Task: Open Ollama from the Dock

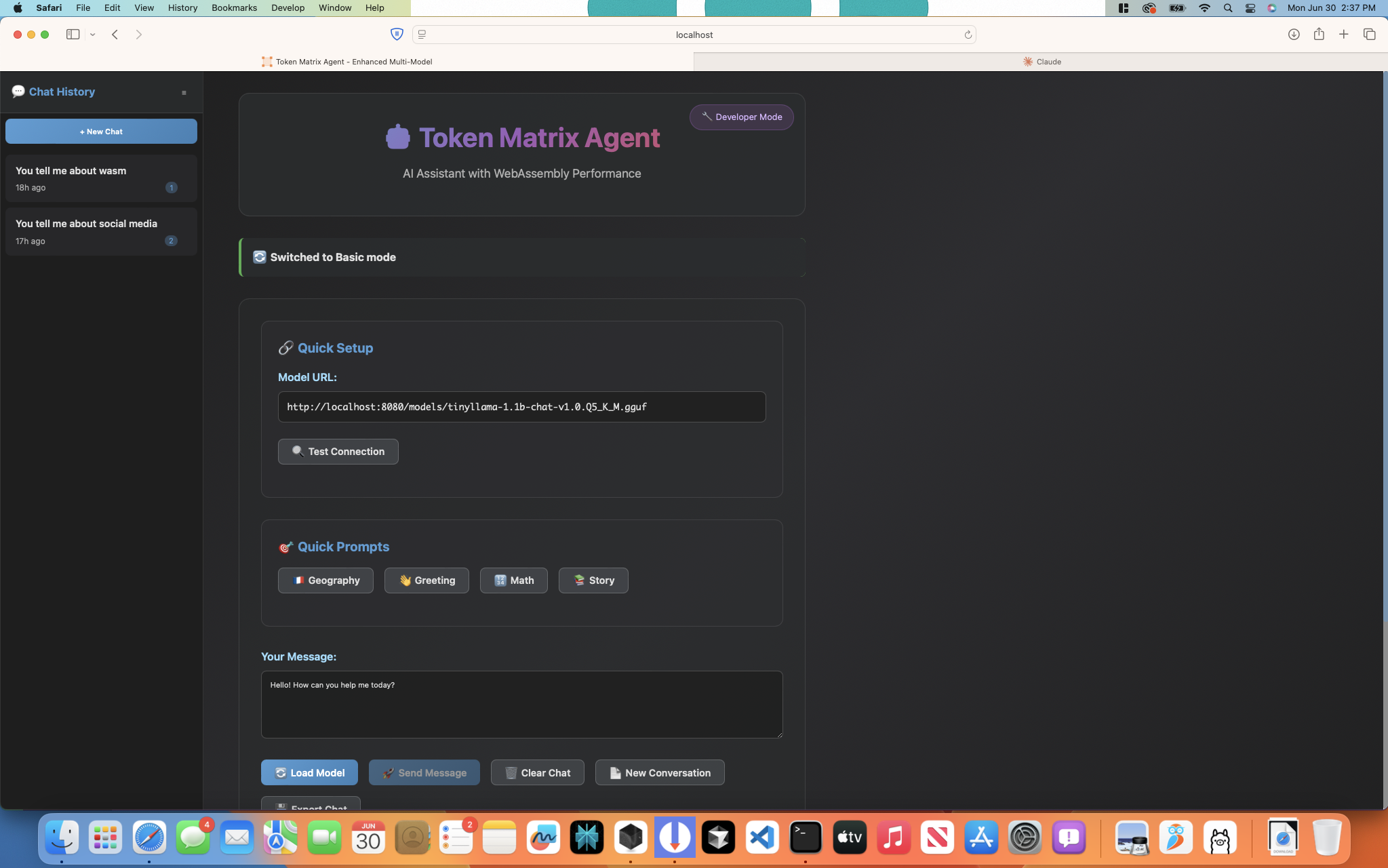Action: pyautogui.click(x=1220, y=838)
